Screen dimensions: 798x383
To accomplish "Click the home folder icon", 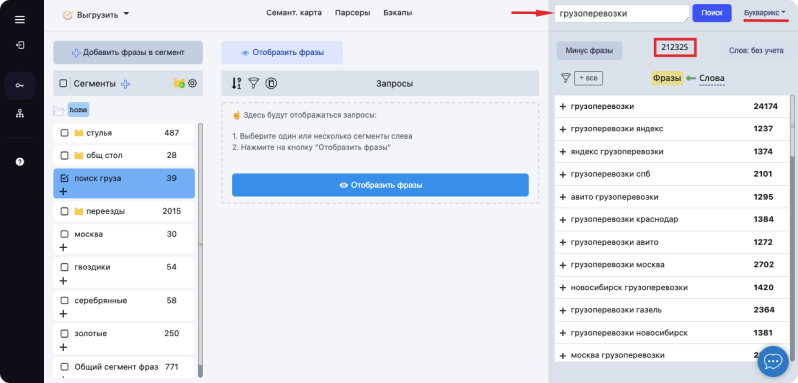I will [59, 110].
